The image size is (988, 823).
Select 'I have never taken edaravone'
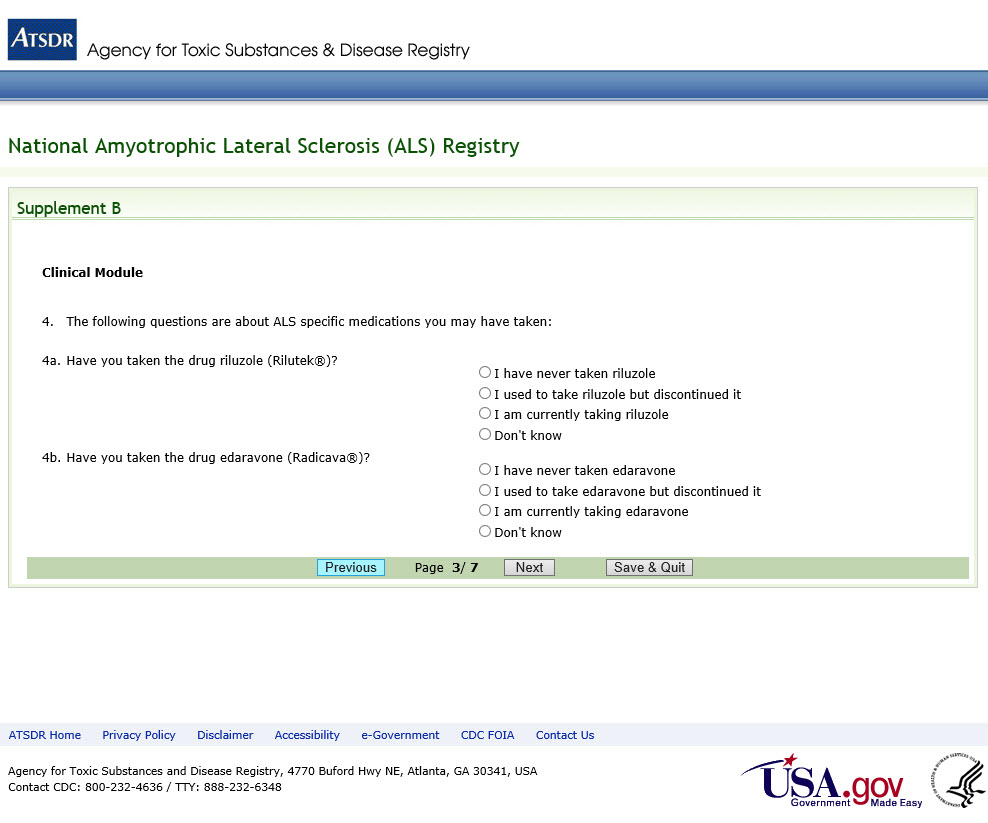click(x=485, y=469)
